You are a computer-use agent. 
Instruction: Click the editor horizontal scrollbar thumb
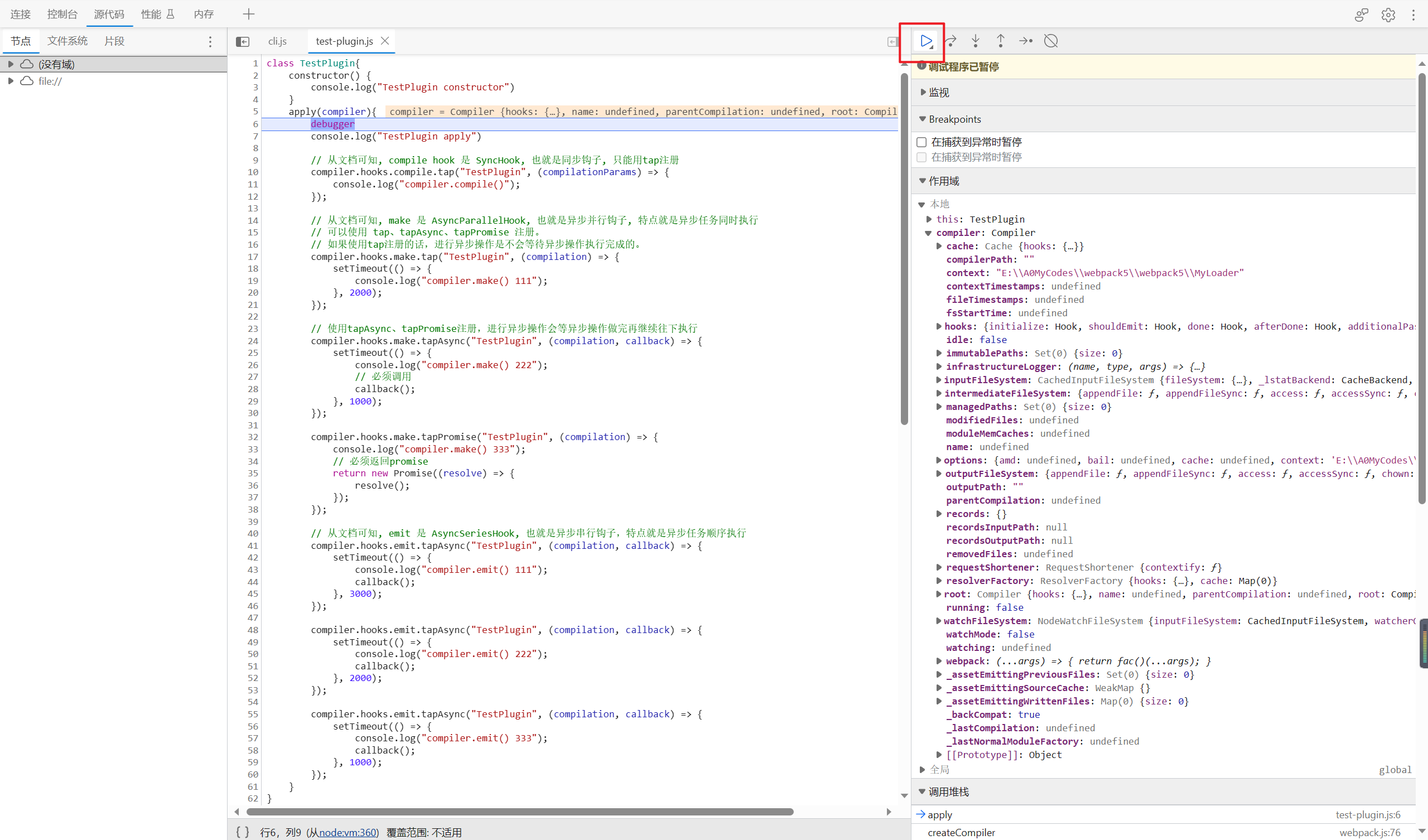(520, 812)
